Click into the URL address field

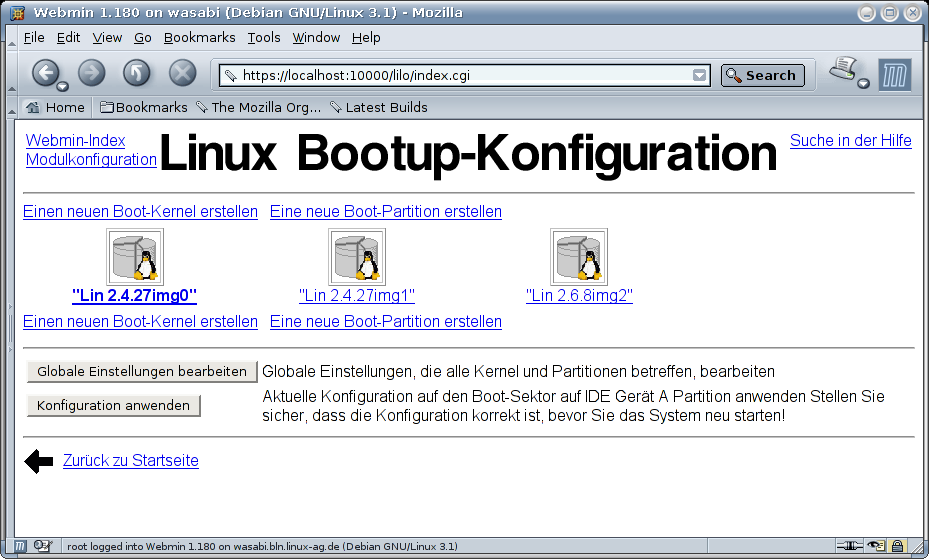(465, 75)
